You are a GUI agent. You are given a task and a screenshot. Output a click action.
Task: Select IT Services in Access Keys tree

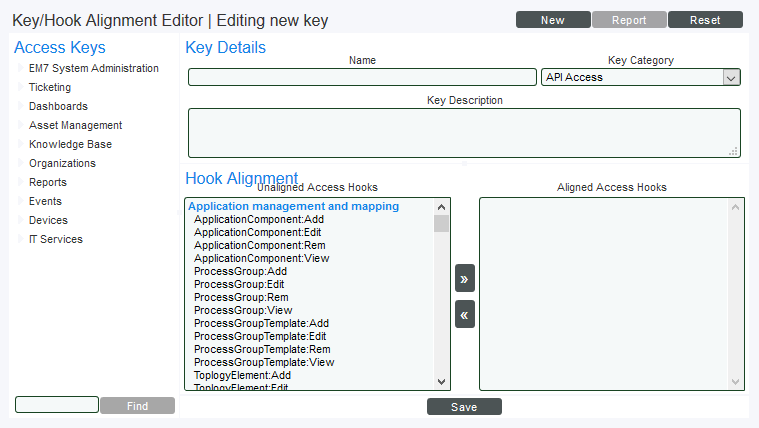(56, 239)
